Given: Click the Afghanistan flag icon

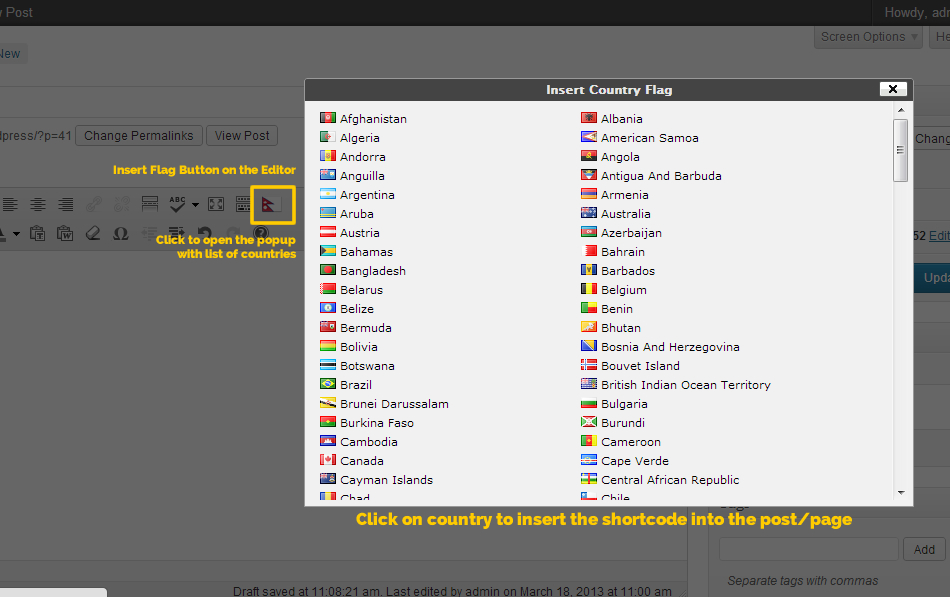Looking at the screenshot, I should point(328,118).
